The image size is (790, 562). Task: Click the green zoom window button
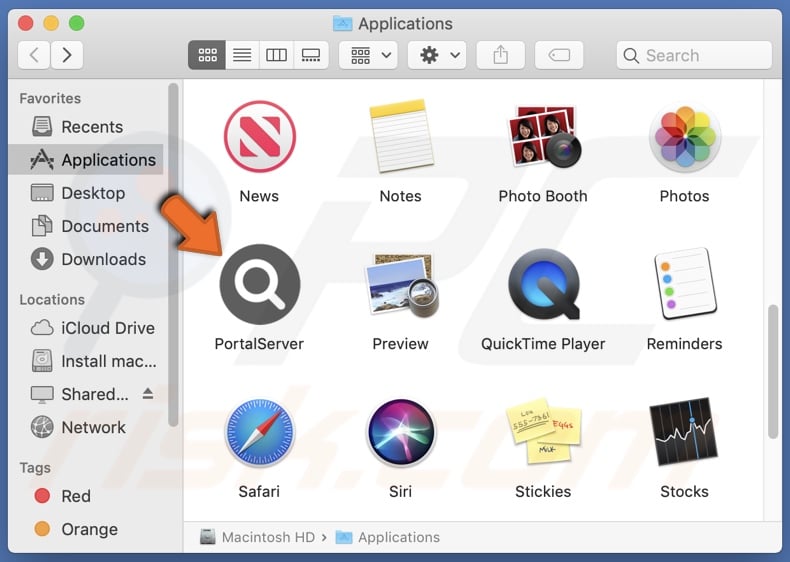click(x=77, y=23)
